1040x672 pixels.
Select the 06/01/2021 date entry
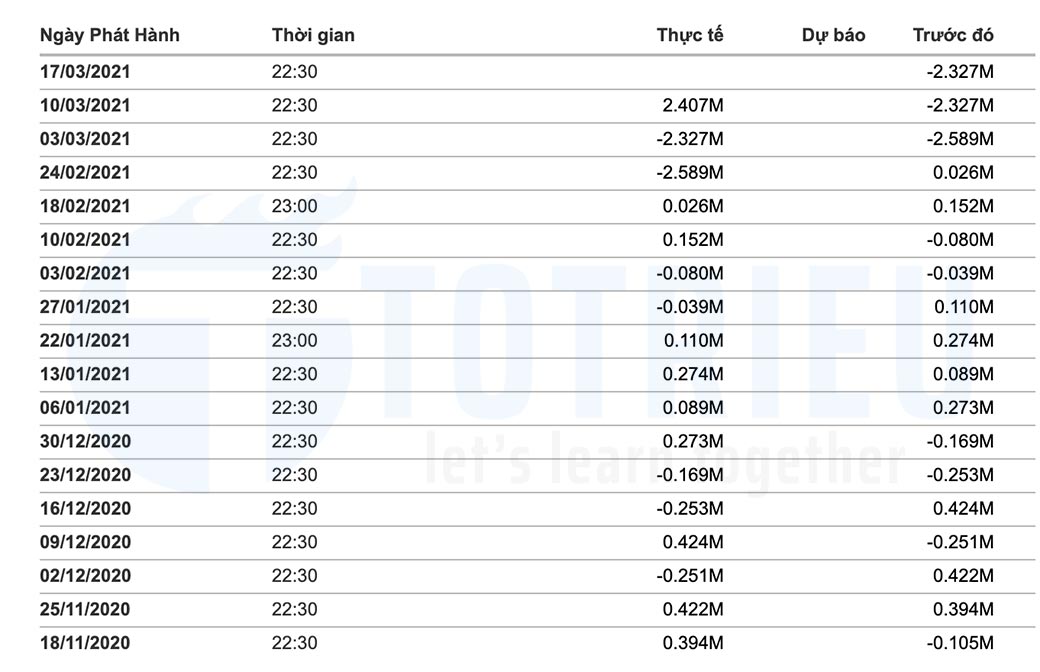85,408
